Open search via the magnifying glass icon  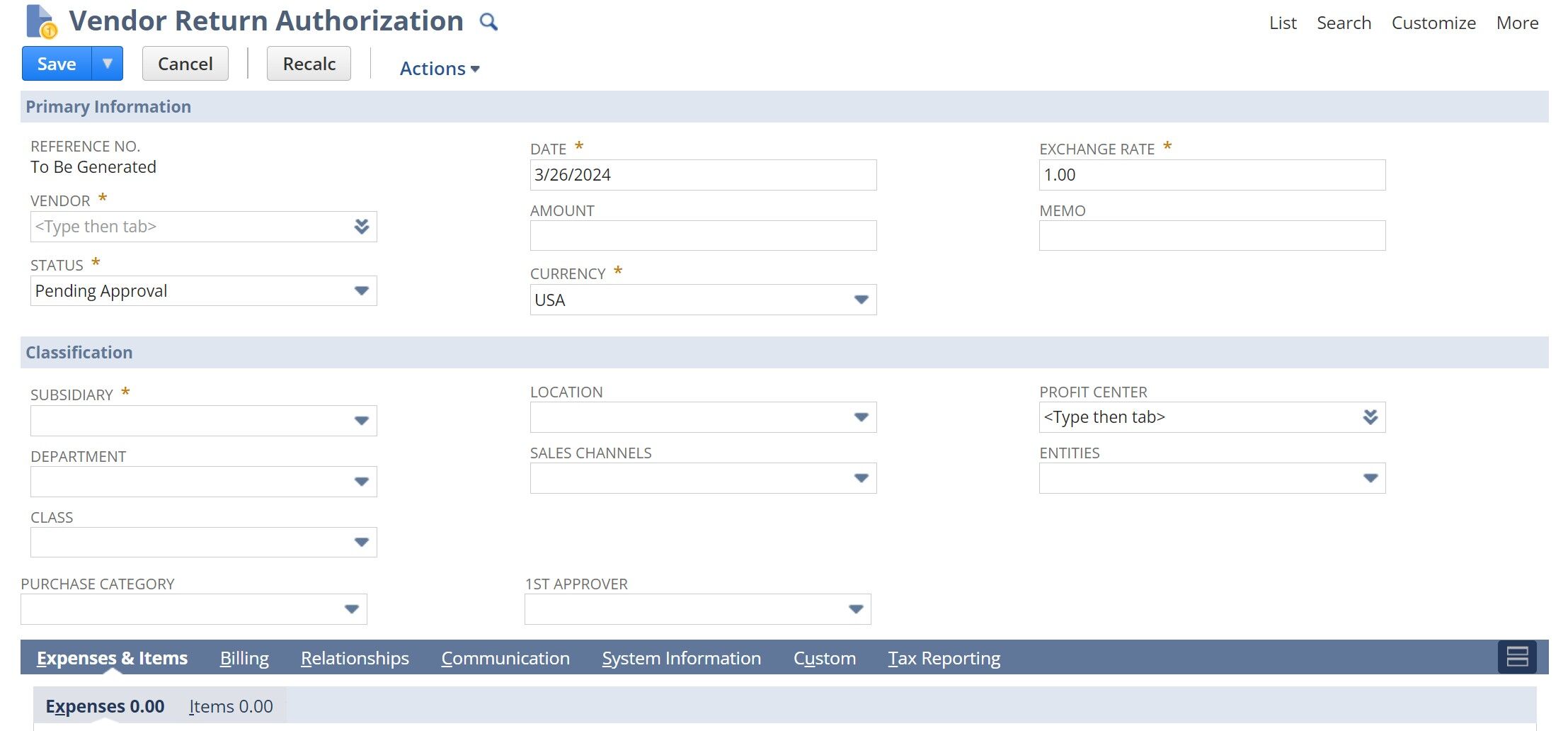488,21
